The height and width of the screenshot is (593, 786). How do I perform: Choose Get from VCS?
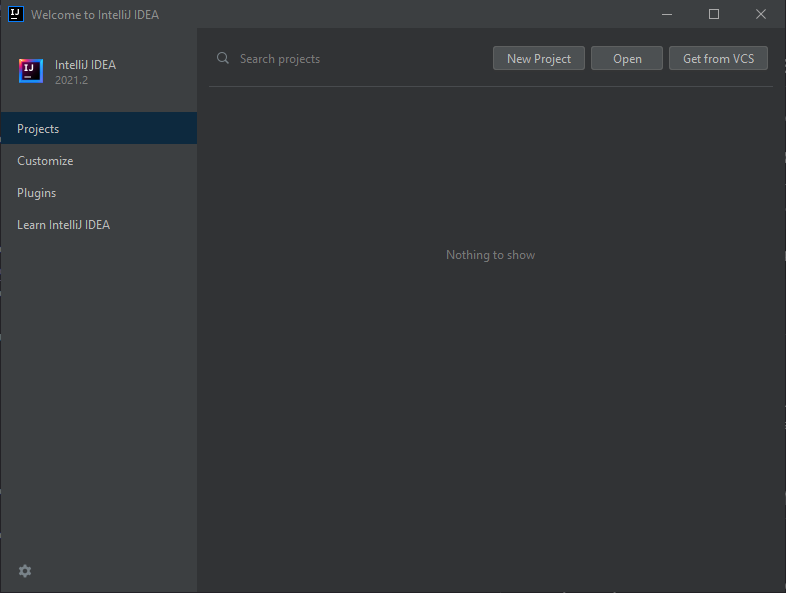718,59
